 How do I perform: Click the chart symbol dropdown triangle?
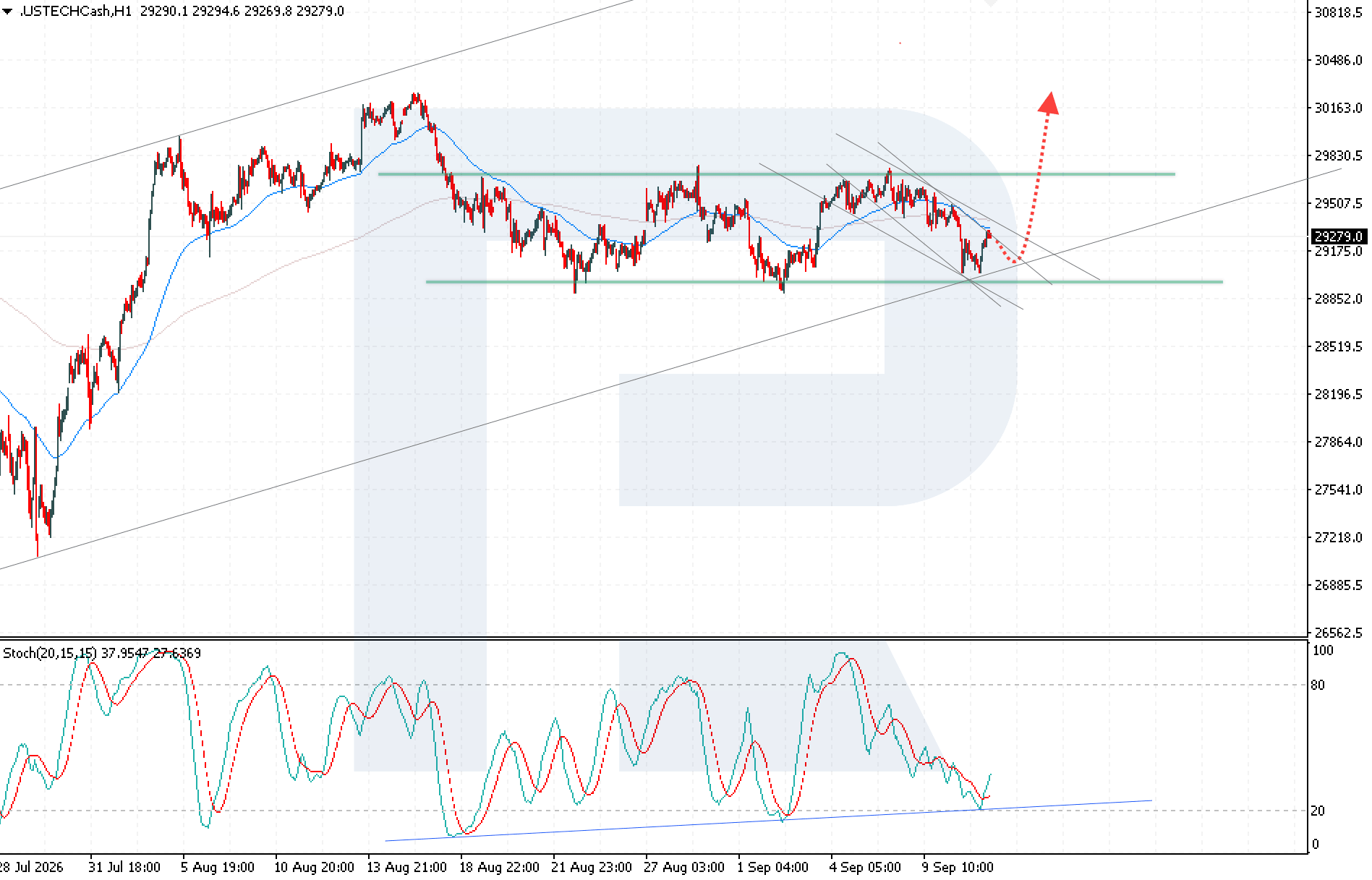pos(7,11)
